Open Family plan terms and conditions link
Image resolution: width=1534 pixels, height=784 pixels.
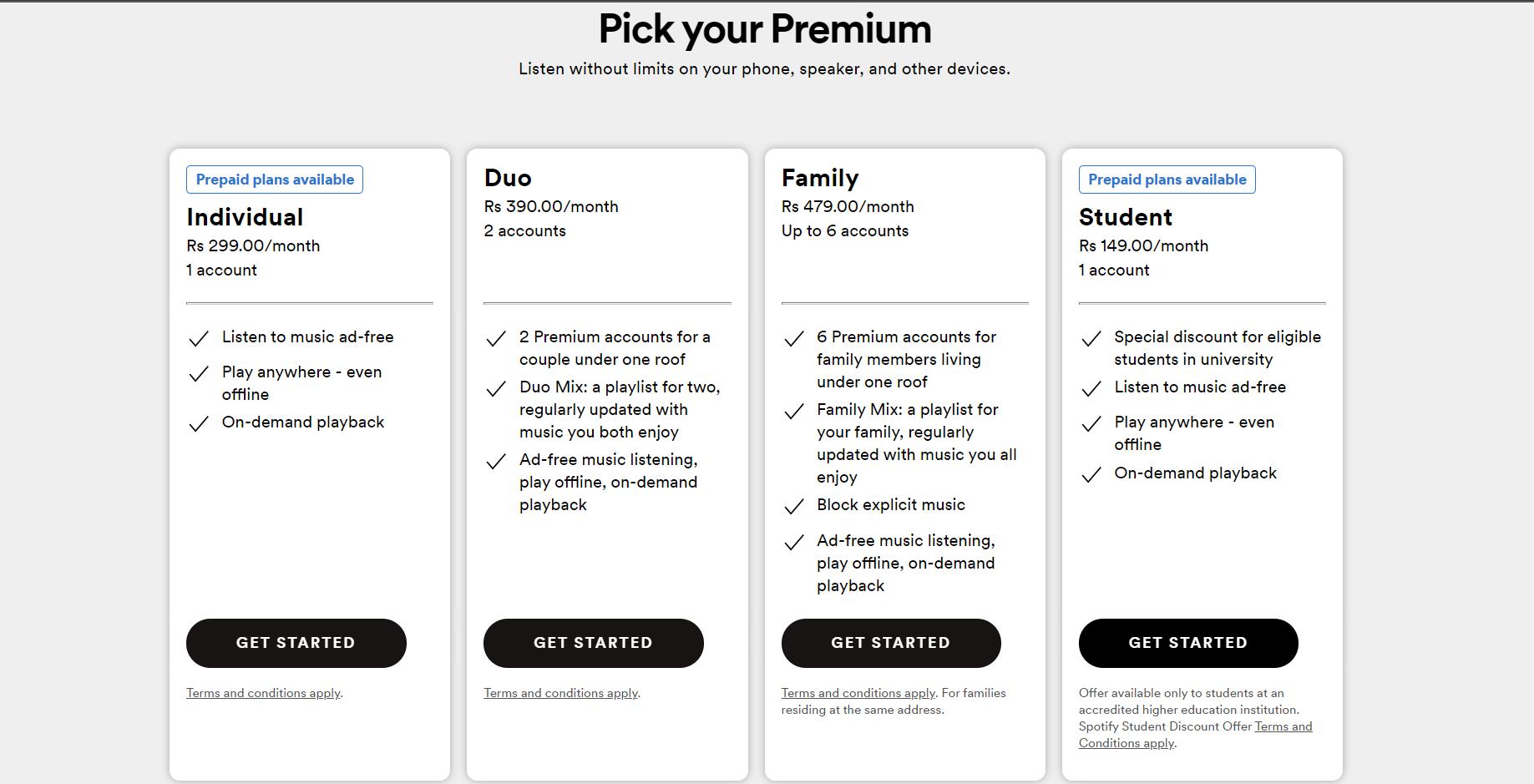[x=858, y=693]
